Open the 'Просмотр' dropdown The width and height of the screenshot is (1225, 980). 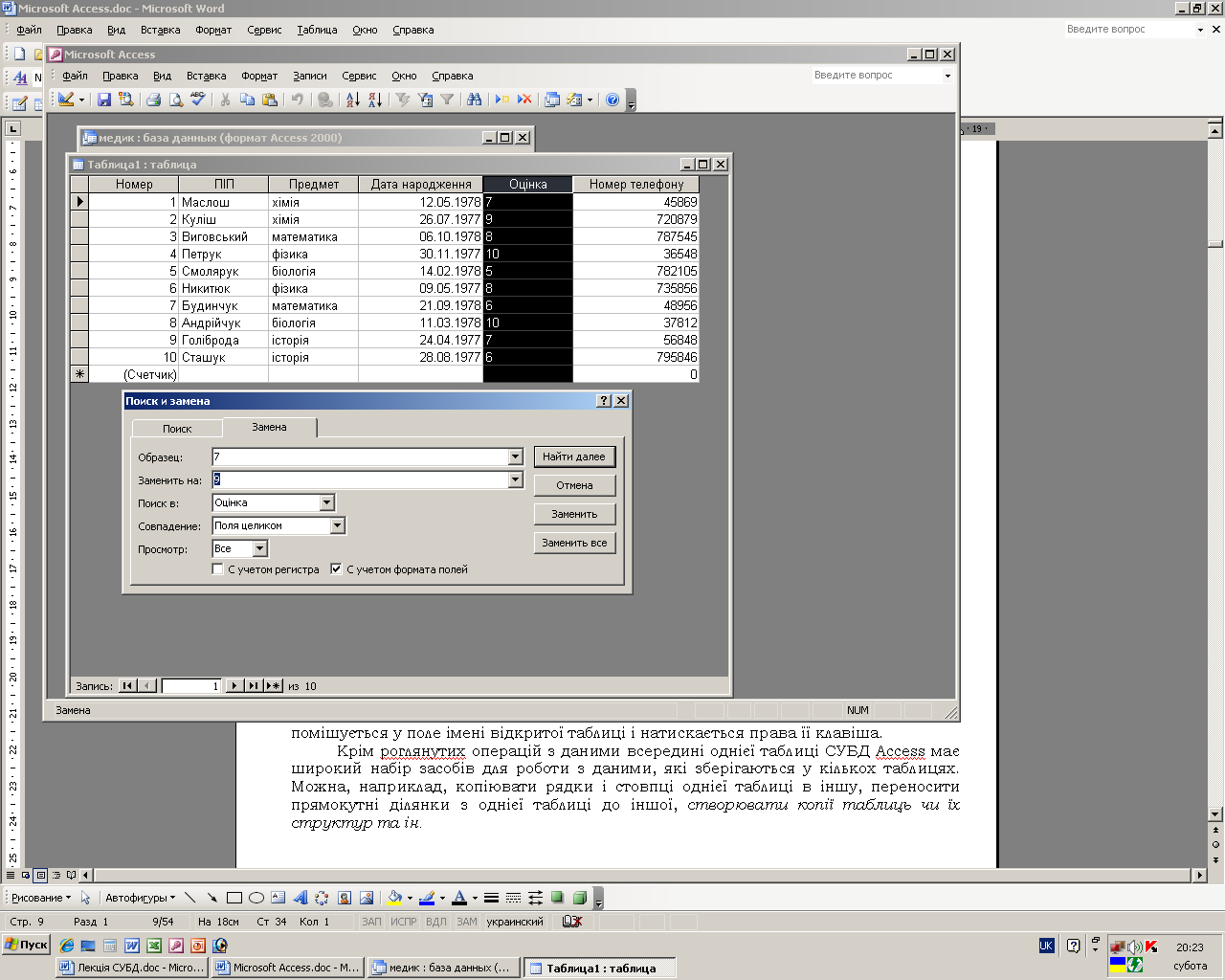[259, 549]
